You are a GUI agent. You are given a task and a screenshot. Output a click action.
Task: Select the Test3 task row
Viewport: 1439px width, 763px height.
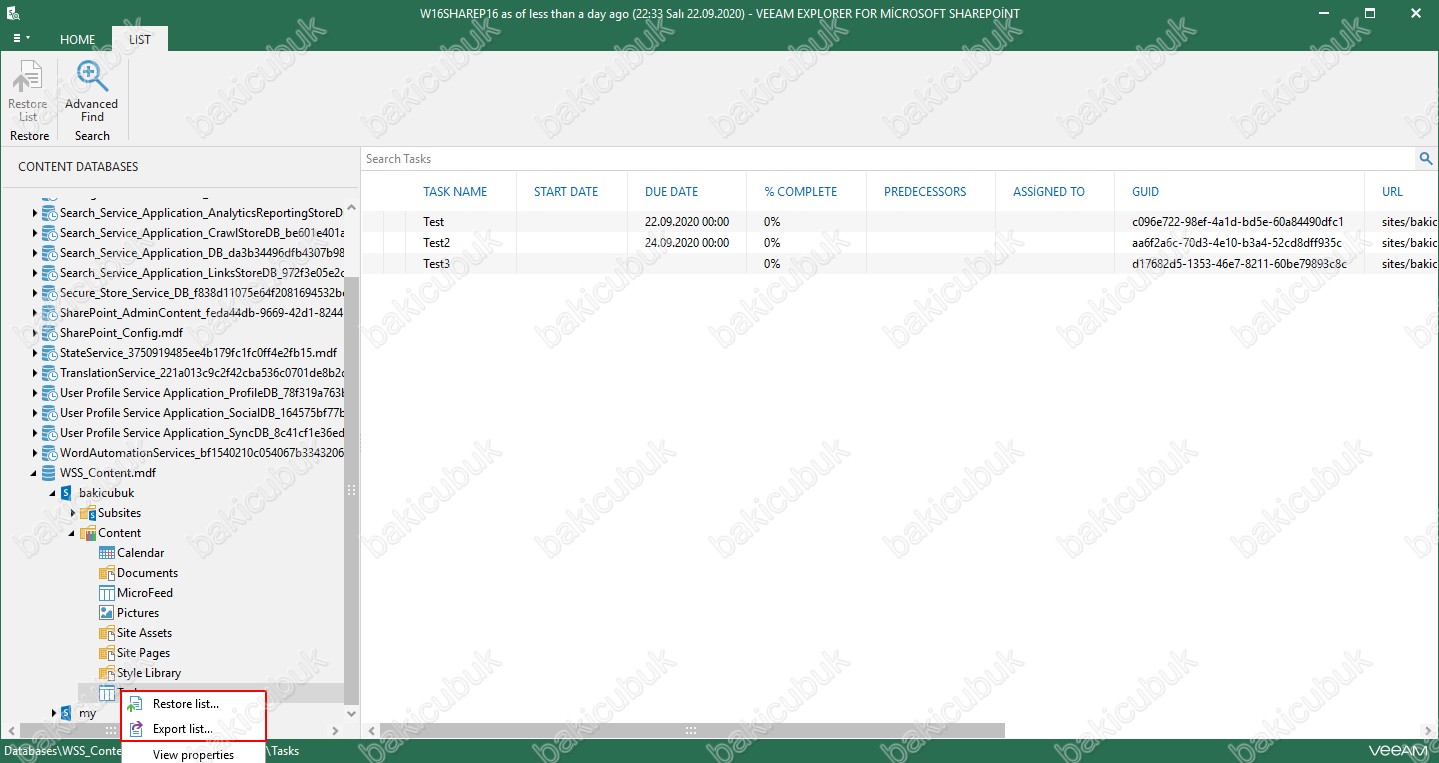pyautogui.click(x=899, y=263)
